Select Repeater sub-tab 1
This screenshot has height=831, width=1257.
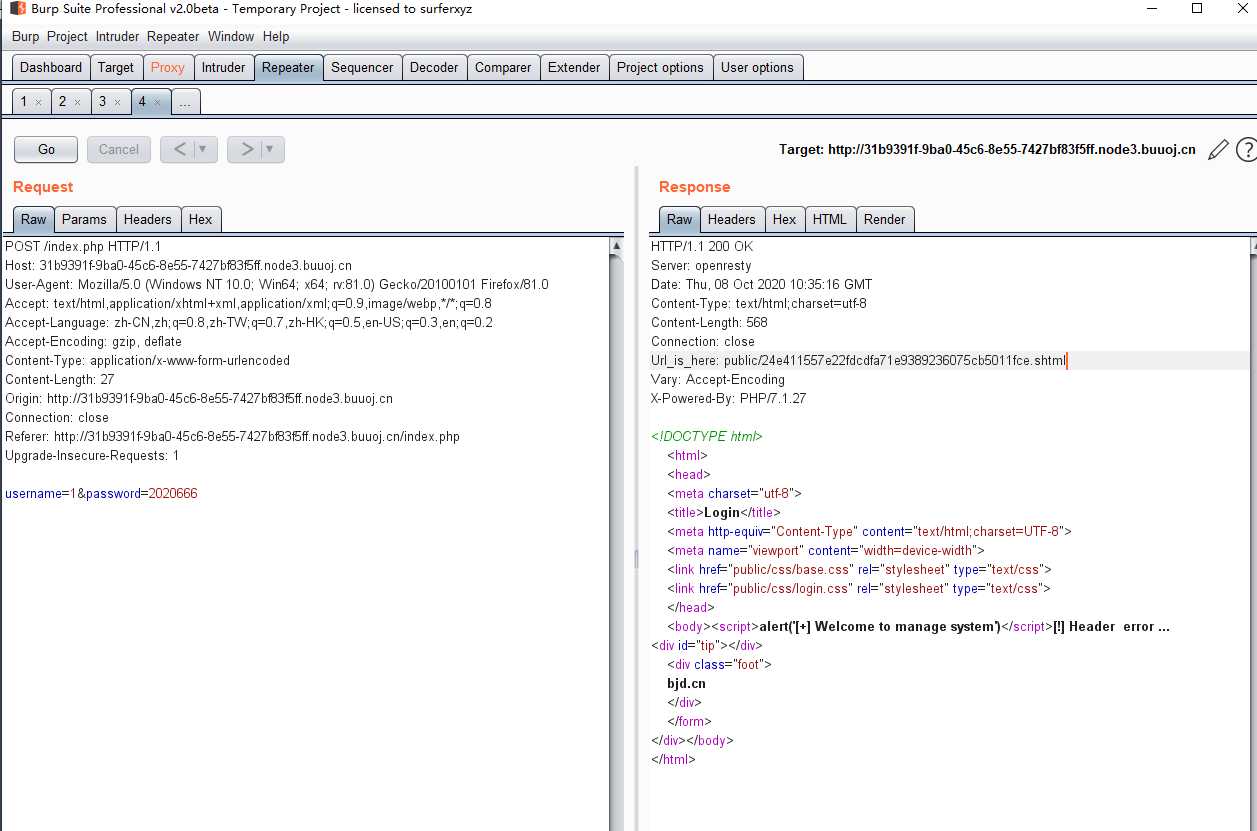(x=24, y=102)
